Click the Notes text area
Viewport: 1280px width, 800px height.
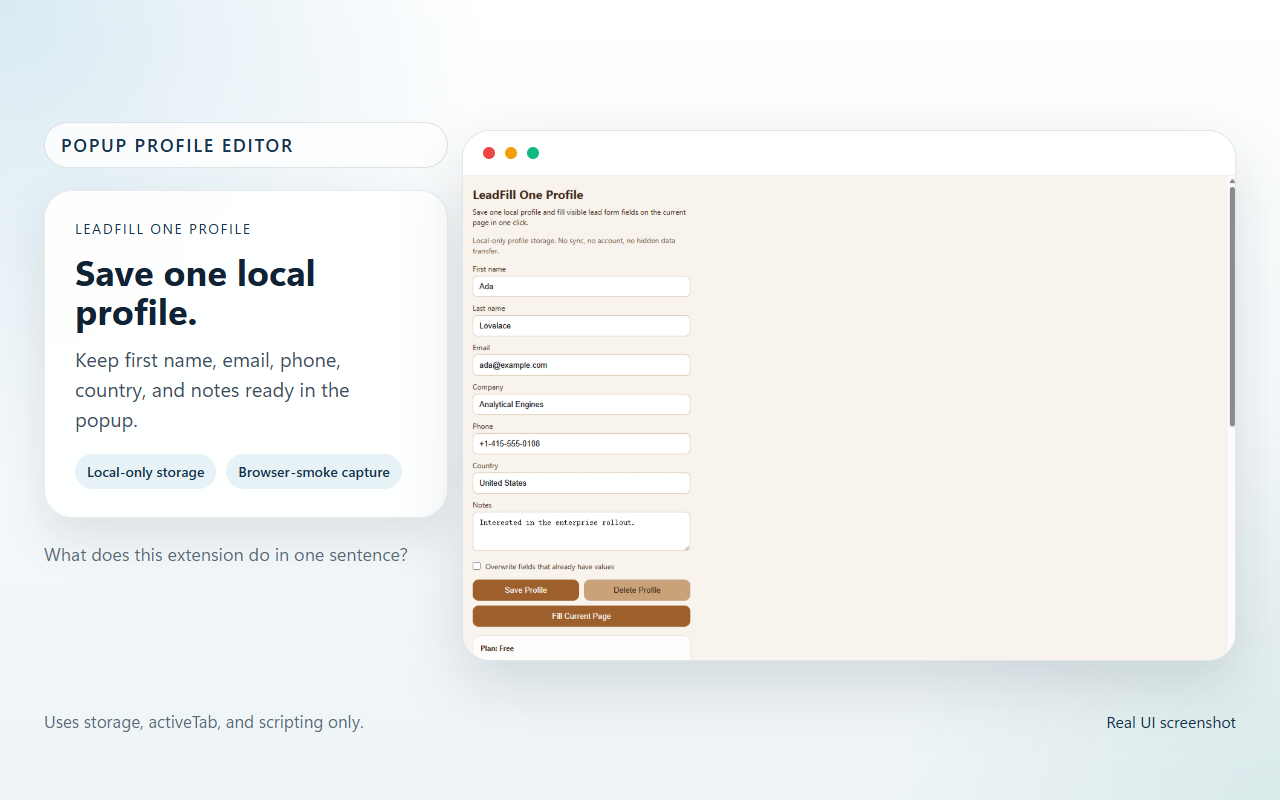(581, 531)
